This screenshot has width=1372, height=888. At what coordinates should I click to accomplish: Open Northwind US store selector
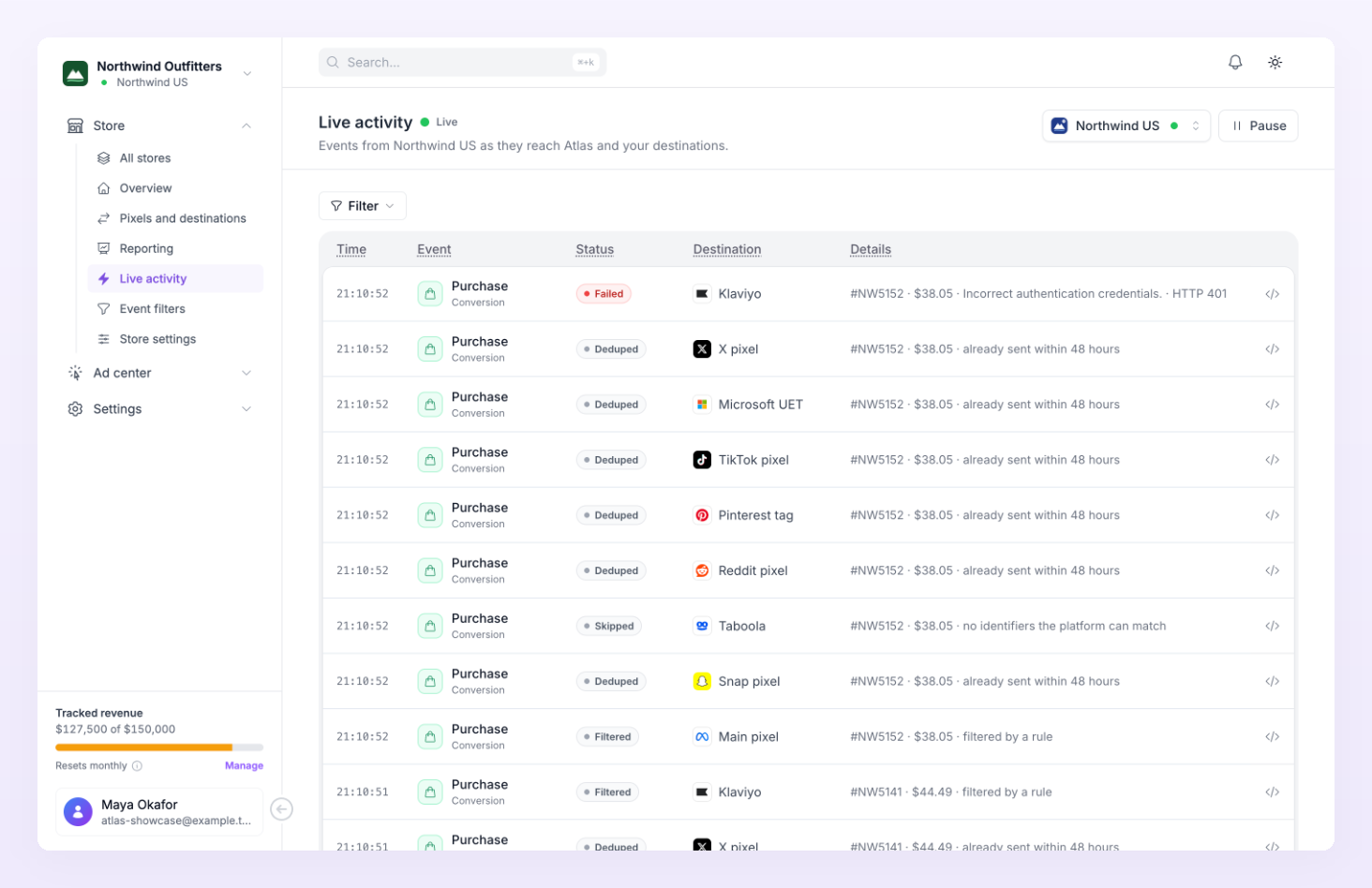1126,126
